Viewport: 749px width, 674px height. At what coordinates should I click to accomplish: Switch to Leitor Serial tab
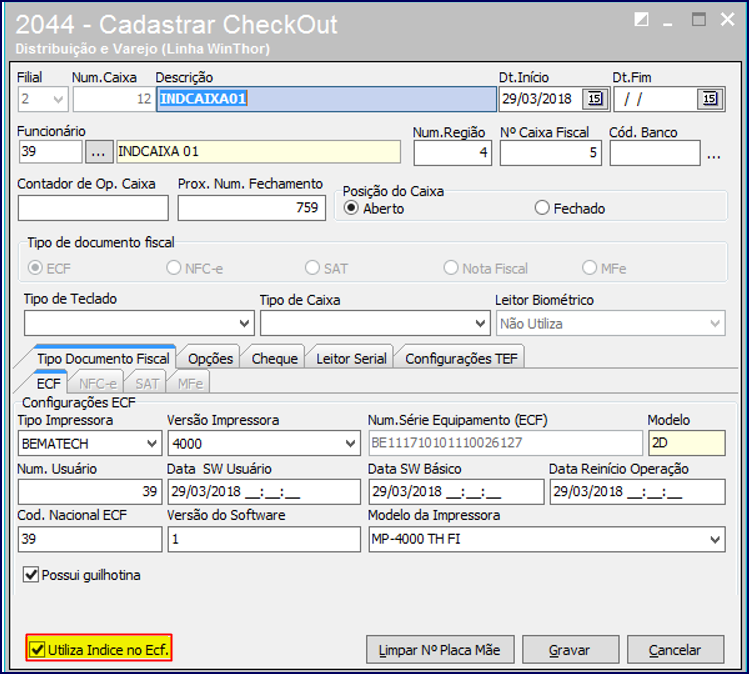pos(351,358)
